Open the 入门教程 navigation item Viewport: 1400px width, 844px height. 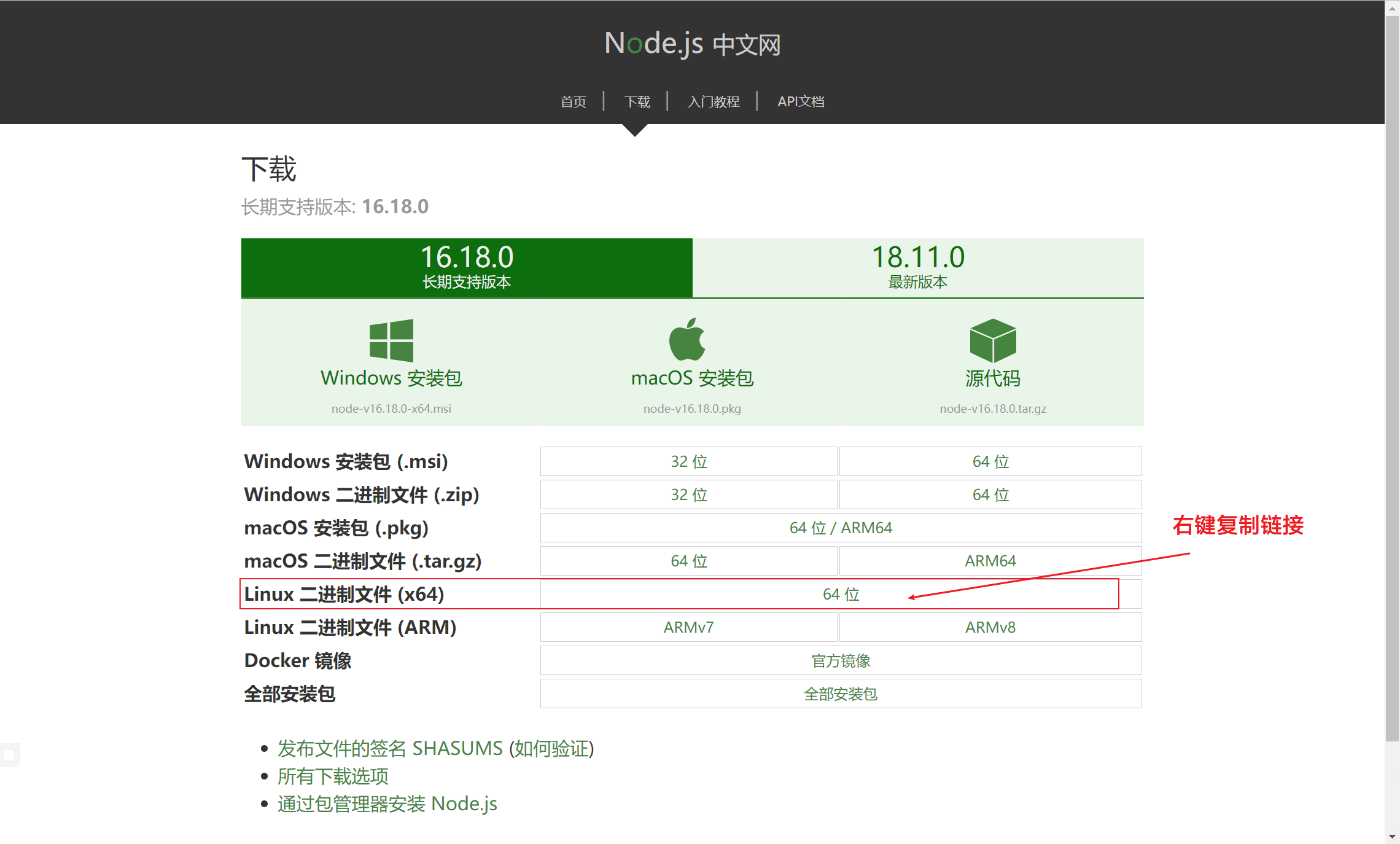click(713, 102)
